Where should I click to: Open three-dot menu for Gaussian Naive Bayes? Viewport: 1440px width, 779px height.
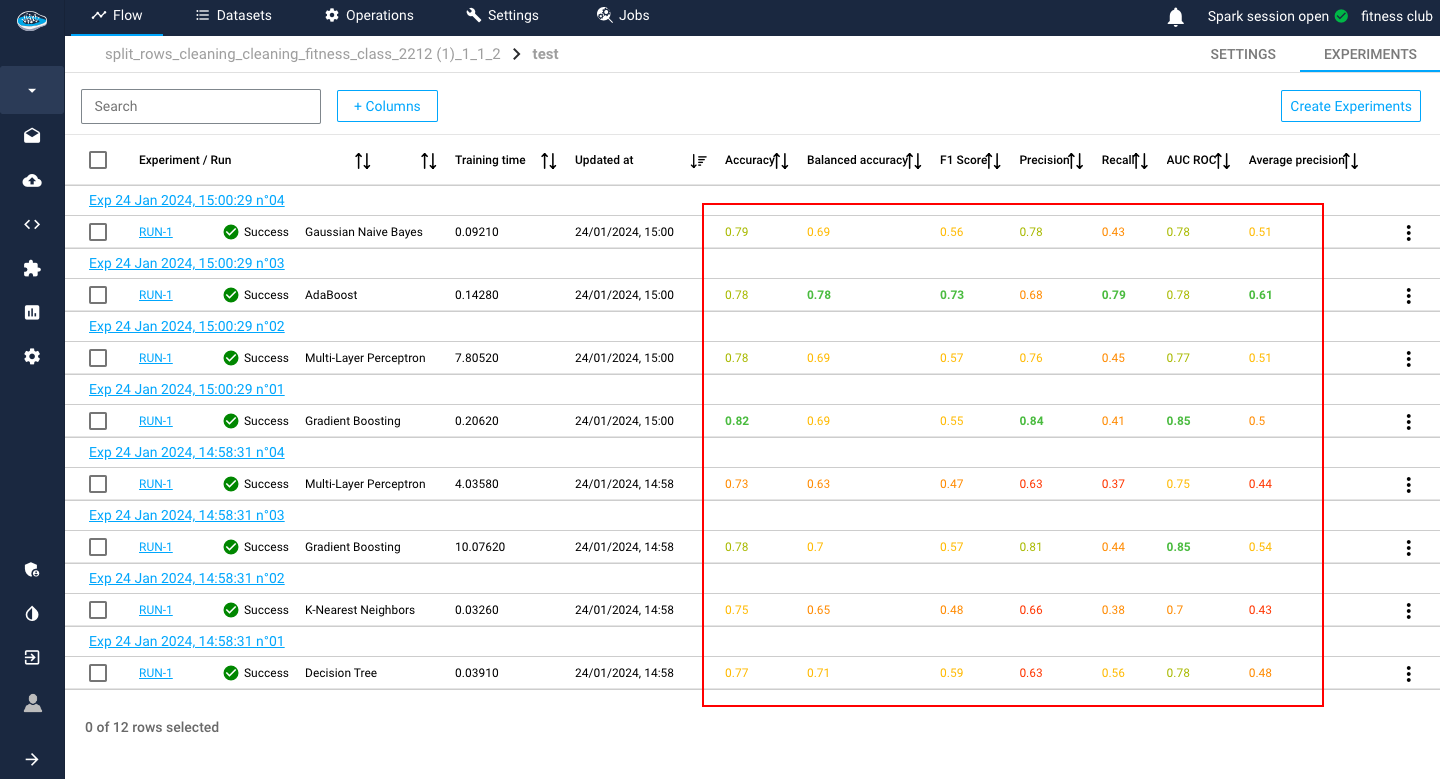1408,232
